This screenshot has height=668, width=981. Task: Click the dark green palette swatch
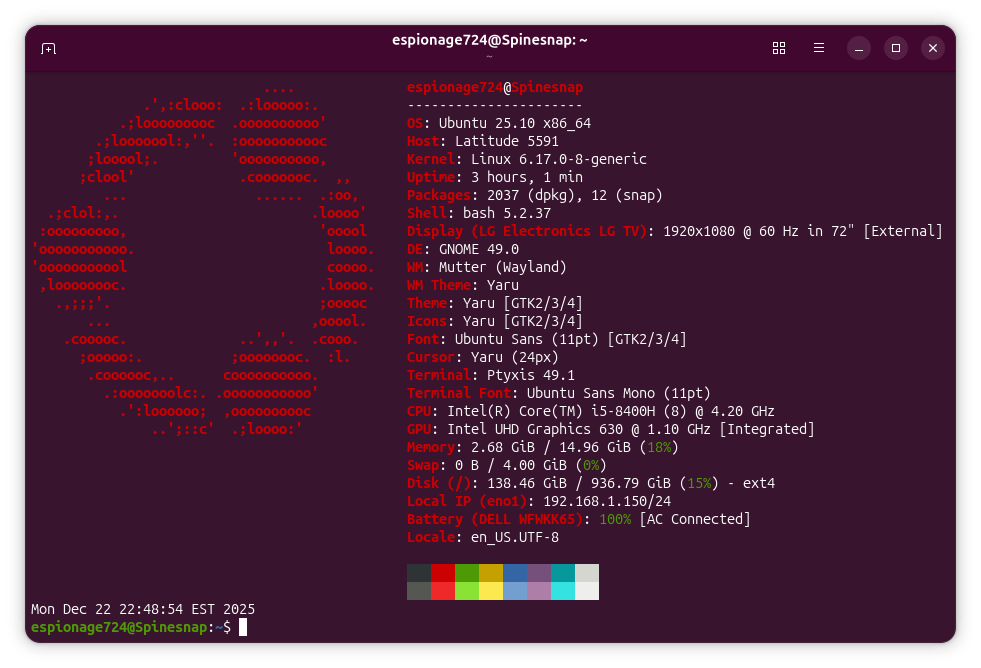[467, 573]
